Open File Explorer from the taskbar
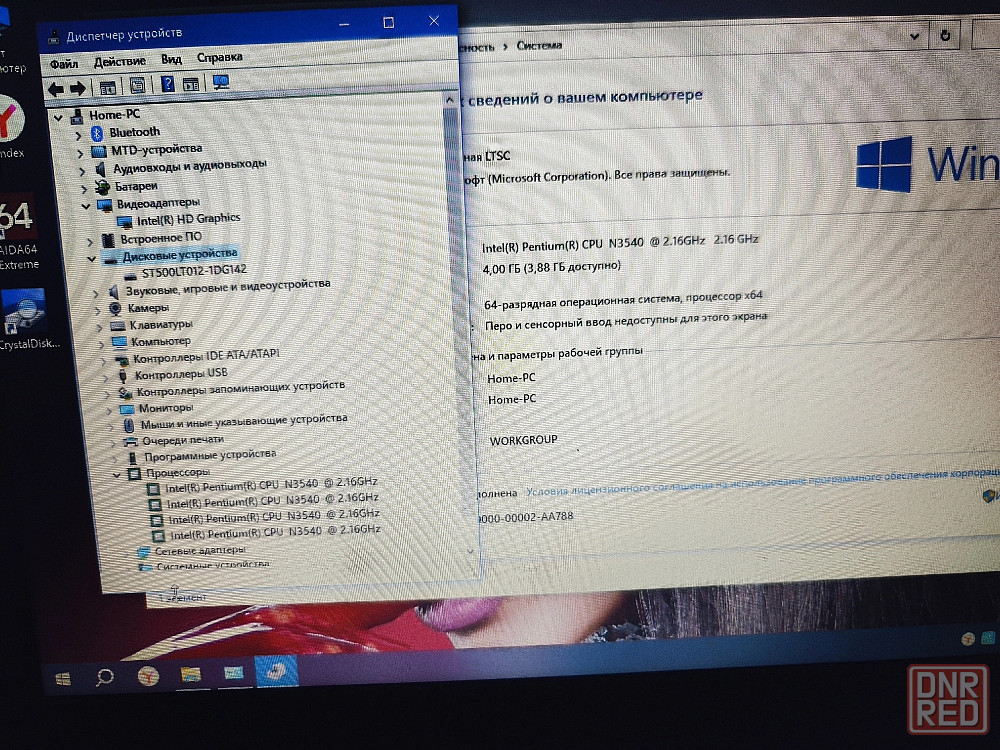The image size is (1000, 750). [191, 675]
